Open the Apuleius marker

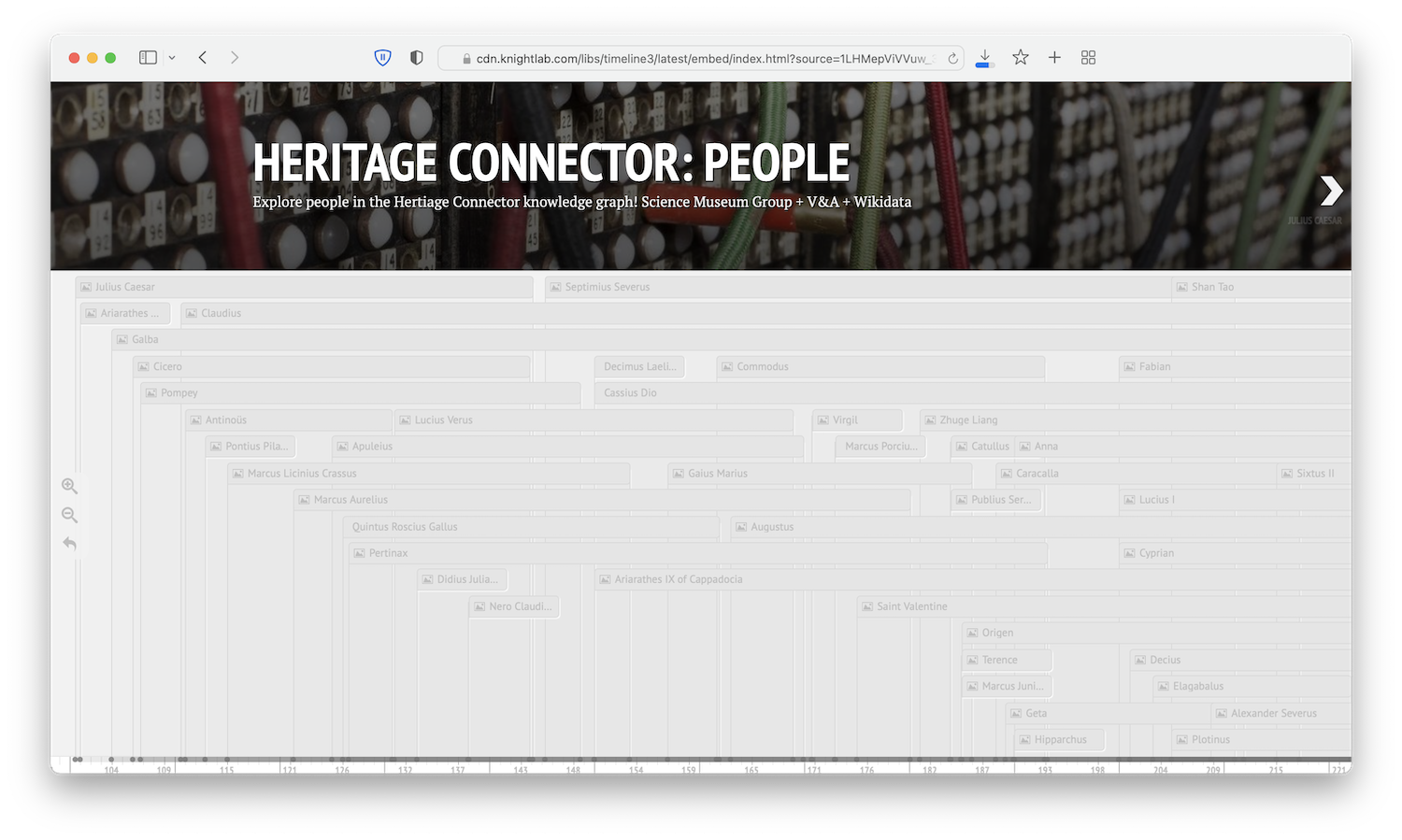[x=568, y=446]
